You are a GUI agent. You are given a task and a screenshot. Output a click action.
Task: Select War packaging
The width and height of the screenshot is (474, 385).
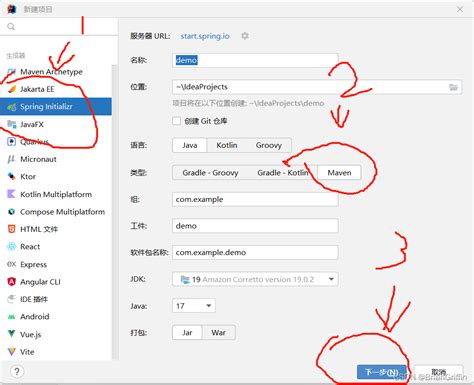coord(218,333)
